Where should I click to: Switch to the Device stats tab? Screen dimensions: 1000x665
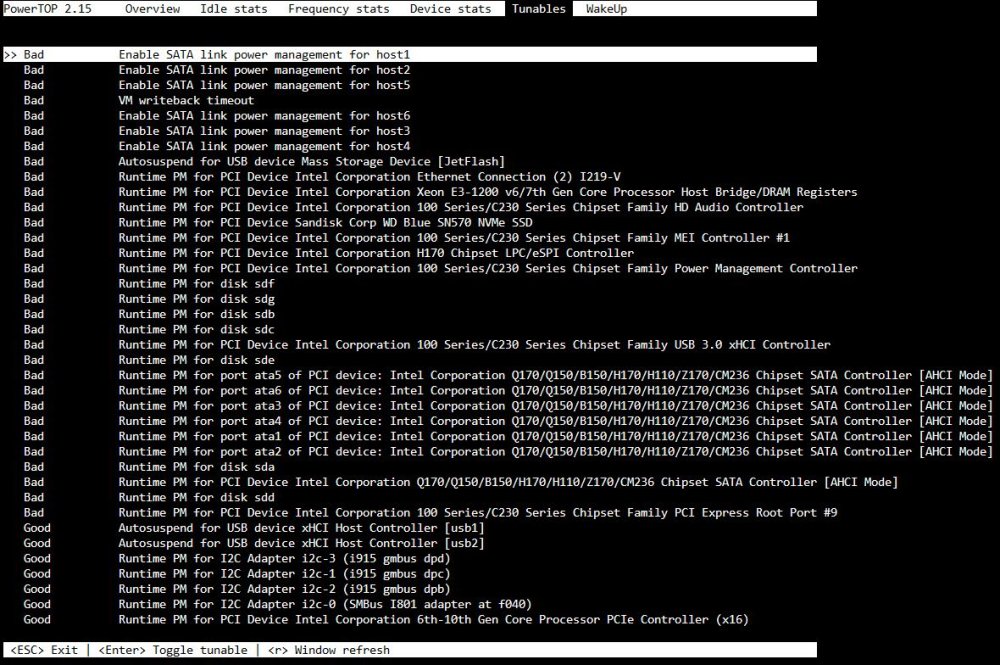(x=450, y=9)
